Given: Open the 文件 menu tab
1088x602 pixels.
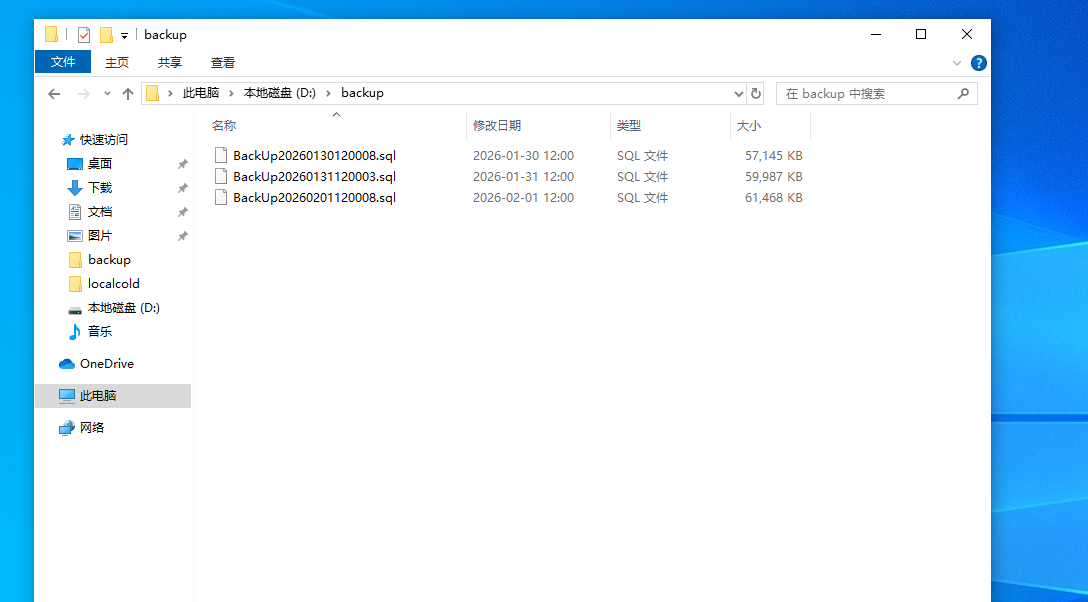Looking at the screenshot, I should pos(63,62).
